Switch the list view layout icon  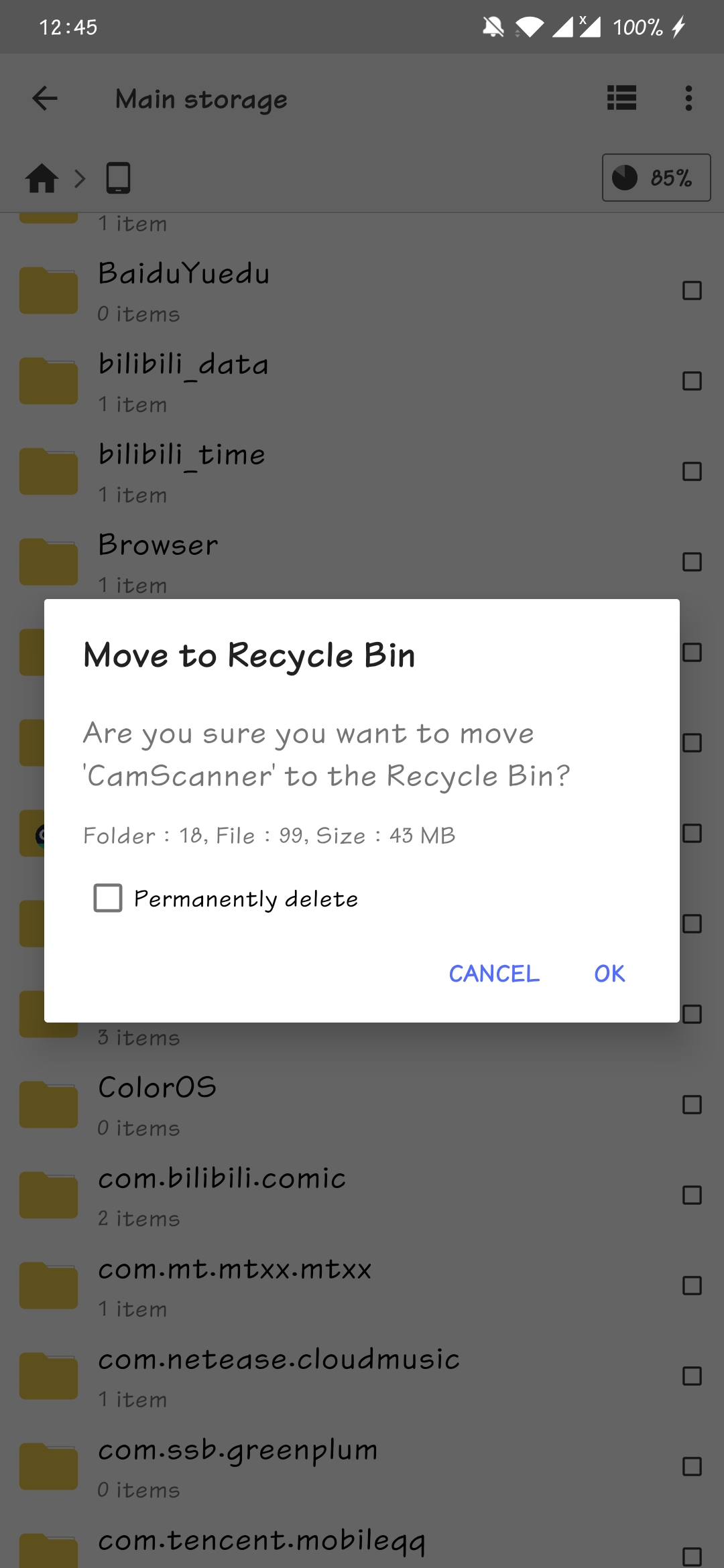coord(621,99)
